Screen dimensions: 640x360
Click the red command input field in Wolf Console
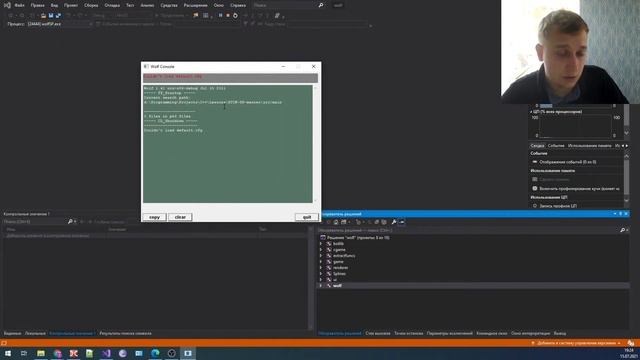(230, 77)
